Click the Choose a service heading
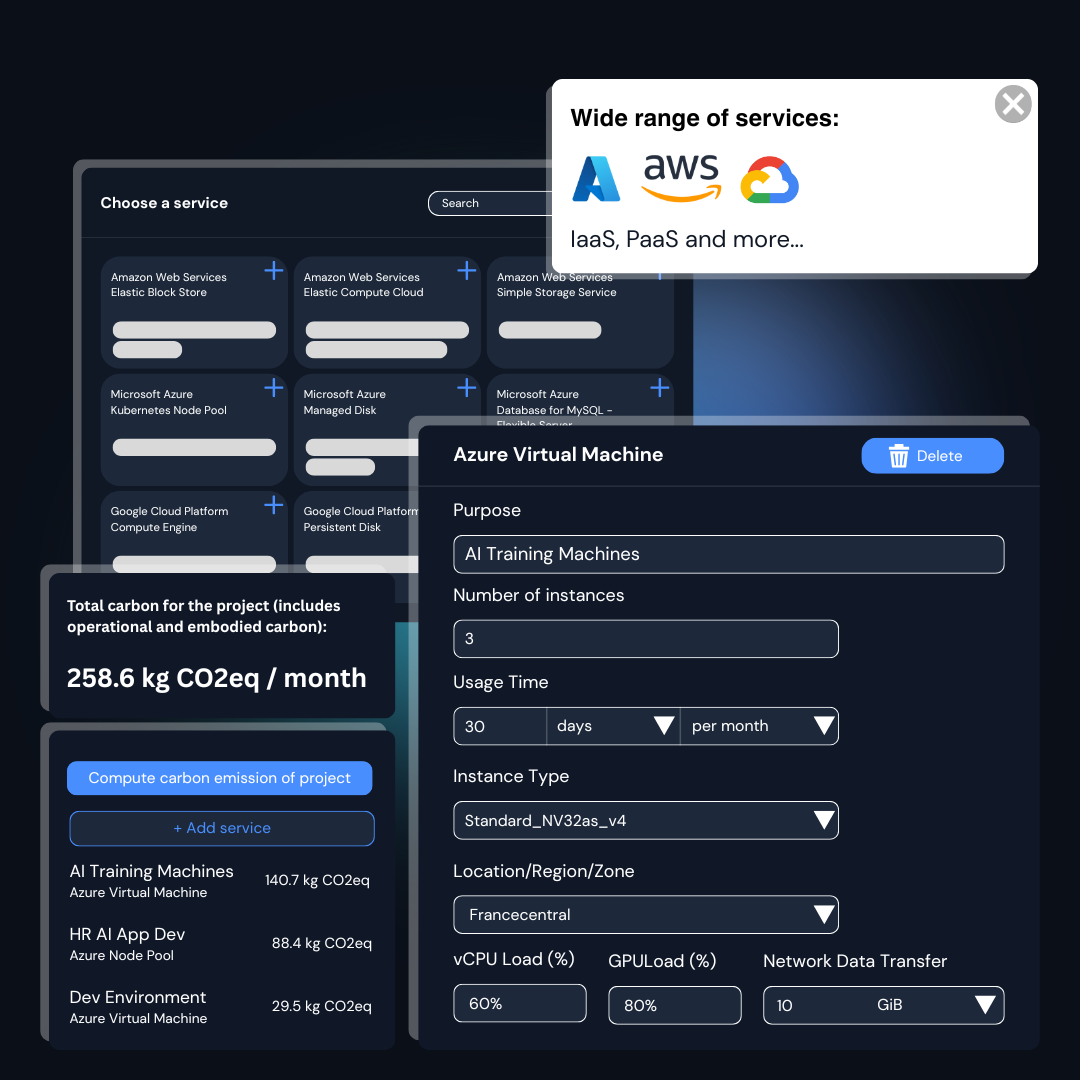The width and height of the screenshot is (1080, 1080). coord(164,203)
